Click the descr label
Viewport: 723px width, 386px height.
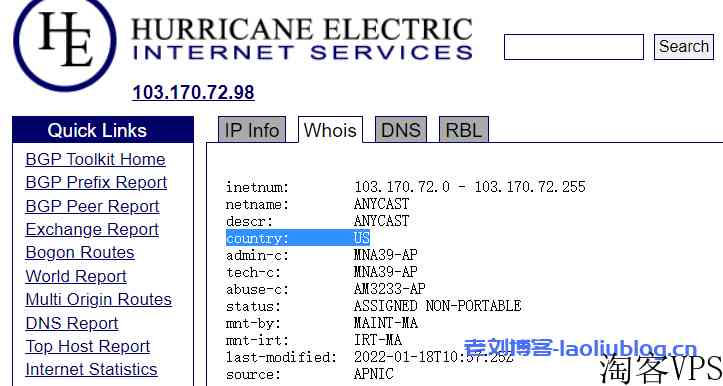pyautogui.click(x=249, y=221)
